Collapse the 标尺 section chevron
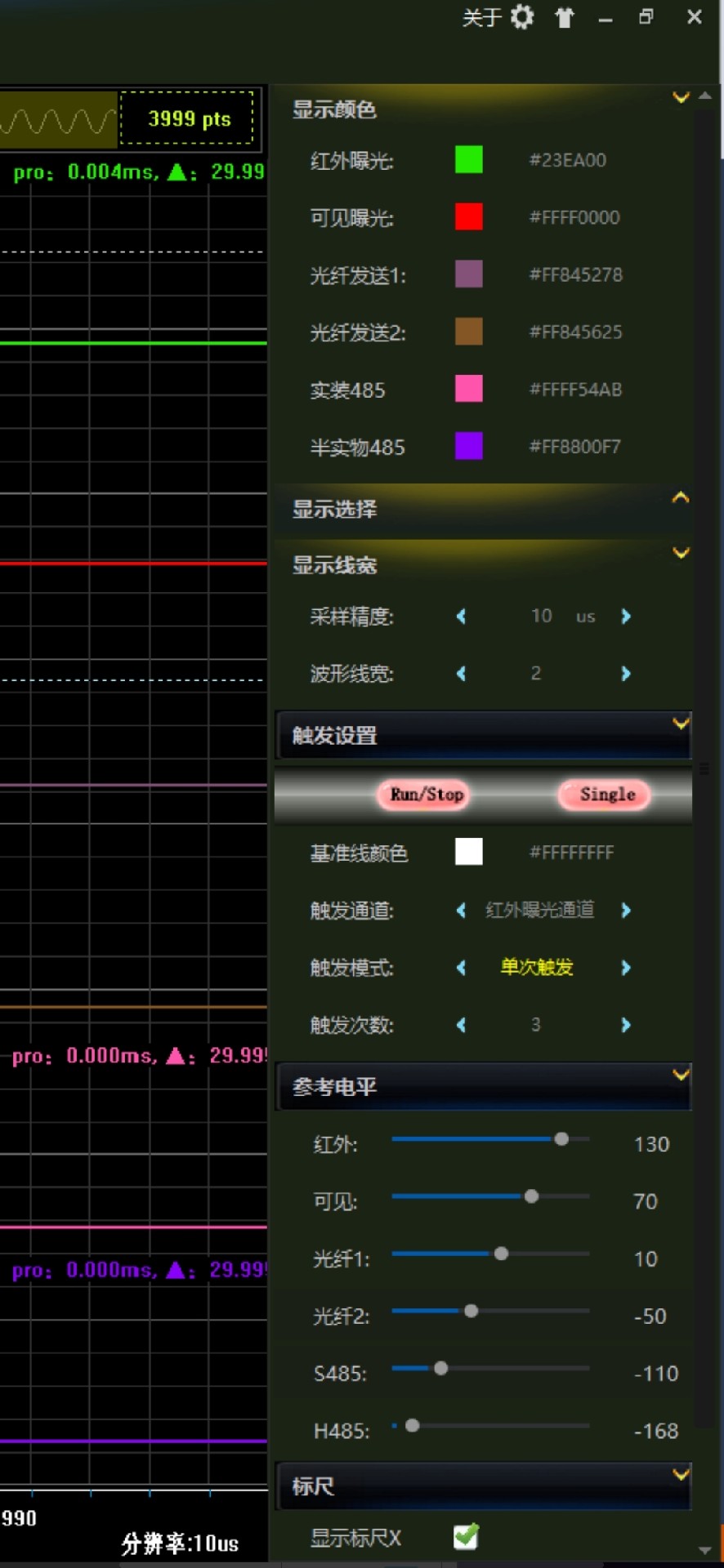This screenshot has width=724, height=1568. click(x=681, y=1474)
